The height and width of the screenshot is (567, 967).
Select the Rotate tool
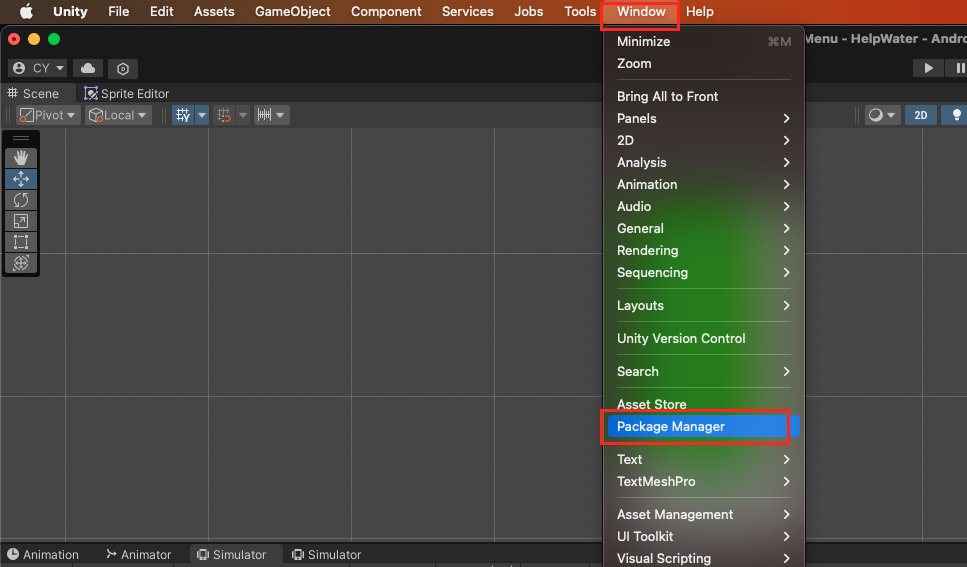(x=21, y=200)
